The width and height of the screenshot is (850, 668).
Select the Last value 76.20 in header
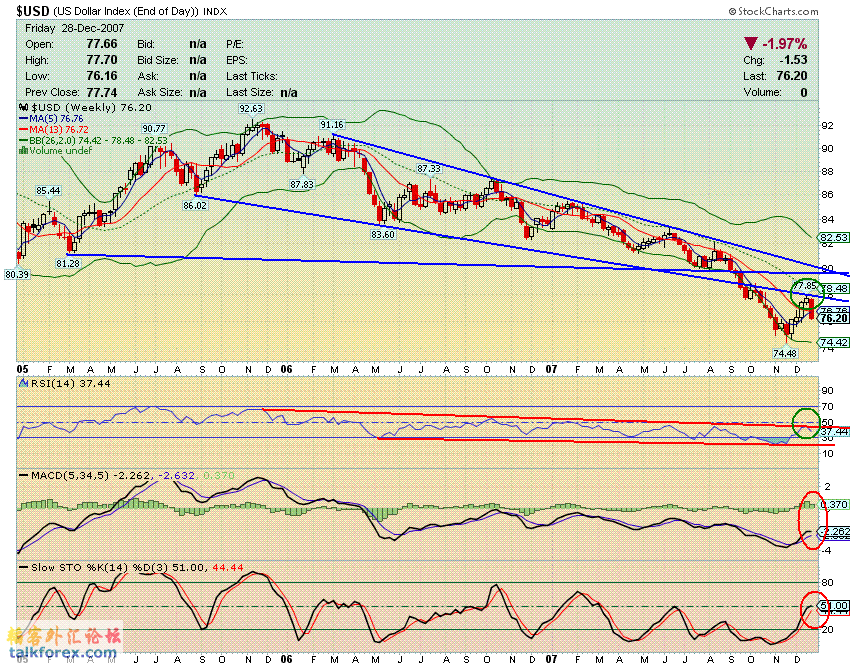pyautogui.click(x=792, y=76)
